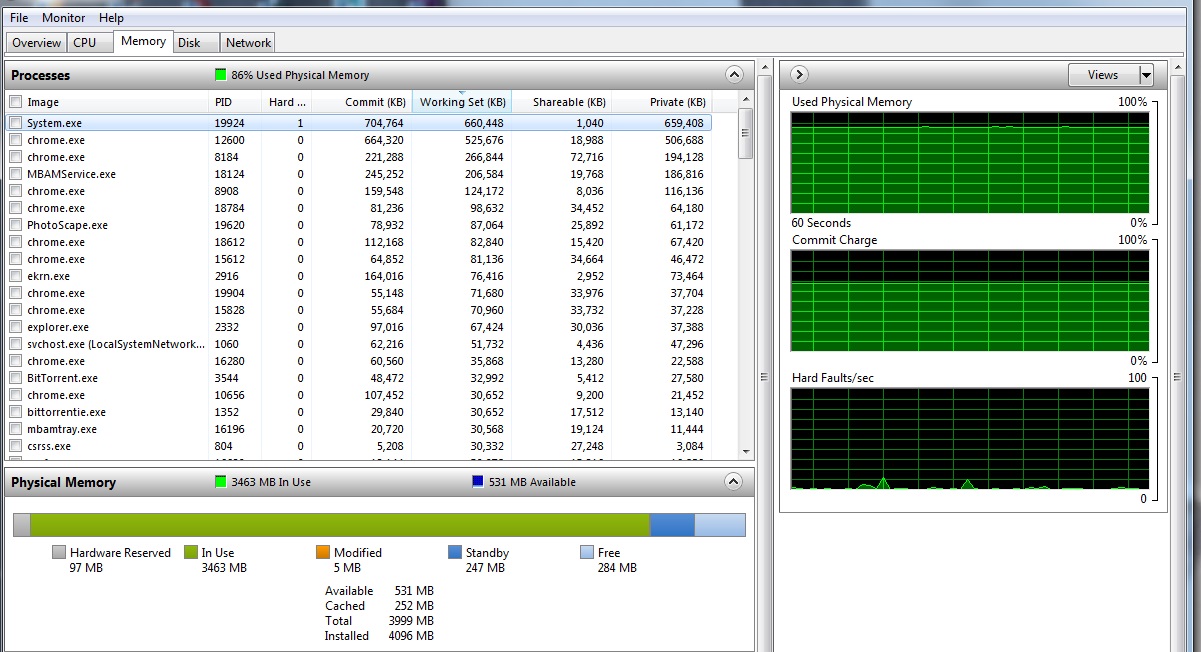Select the MBAMService.exe row name
Screen dimensions: 1201x652
click(71, 174)
